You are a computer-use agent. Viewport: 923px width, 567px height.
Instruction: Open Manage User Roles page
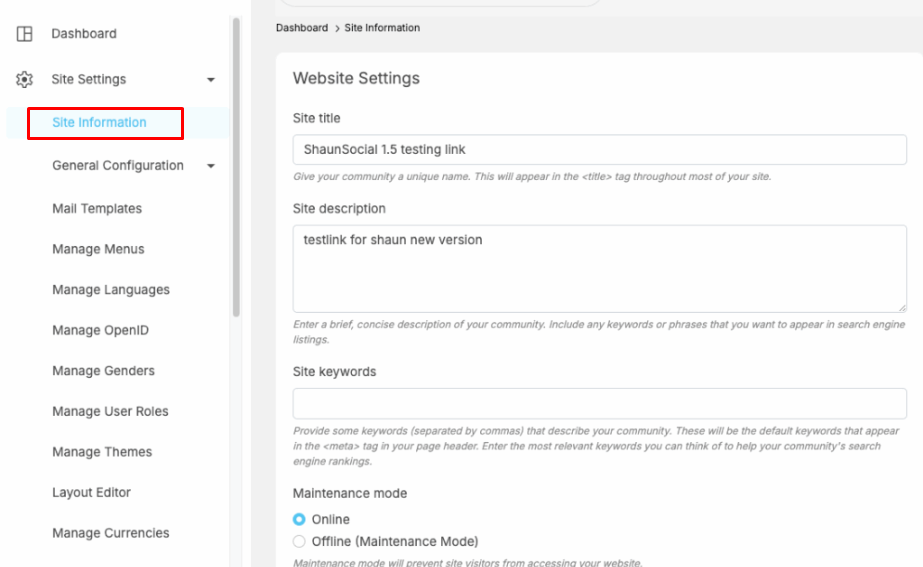(x=110, y=412)
